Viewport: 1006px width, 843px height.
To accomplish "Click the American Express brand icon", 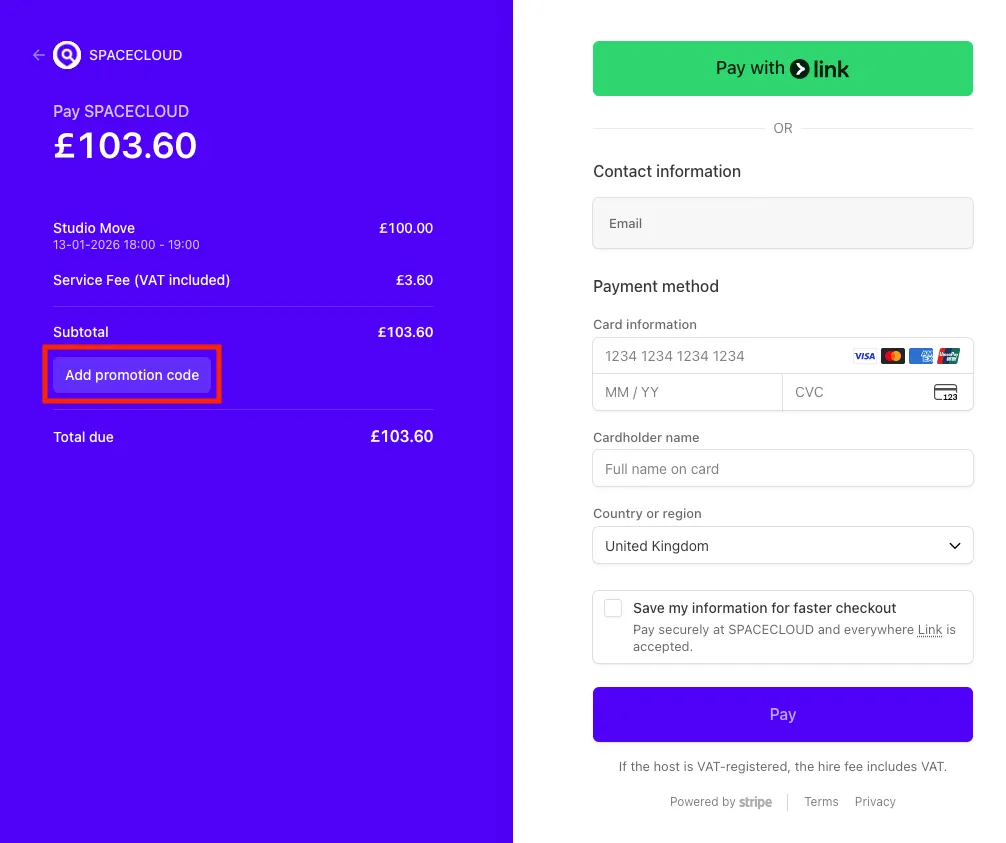I will click(x=921, y=356).
